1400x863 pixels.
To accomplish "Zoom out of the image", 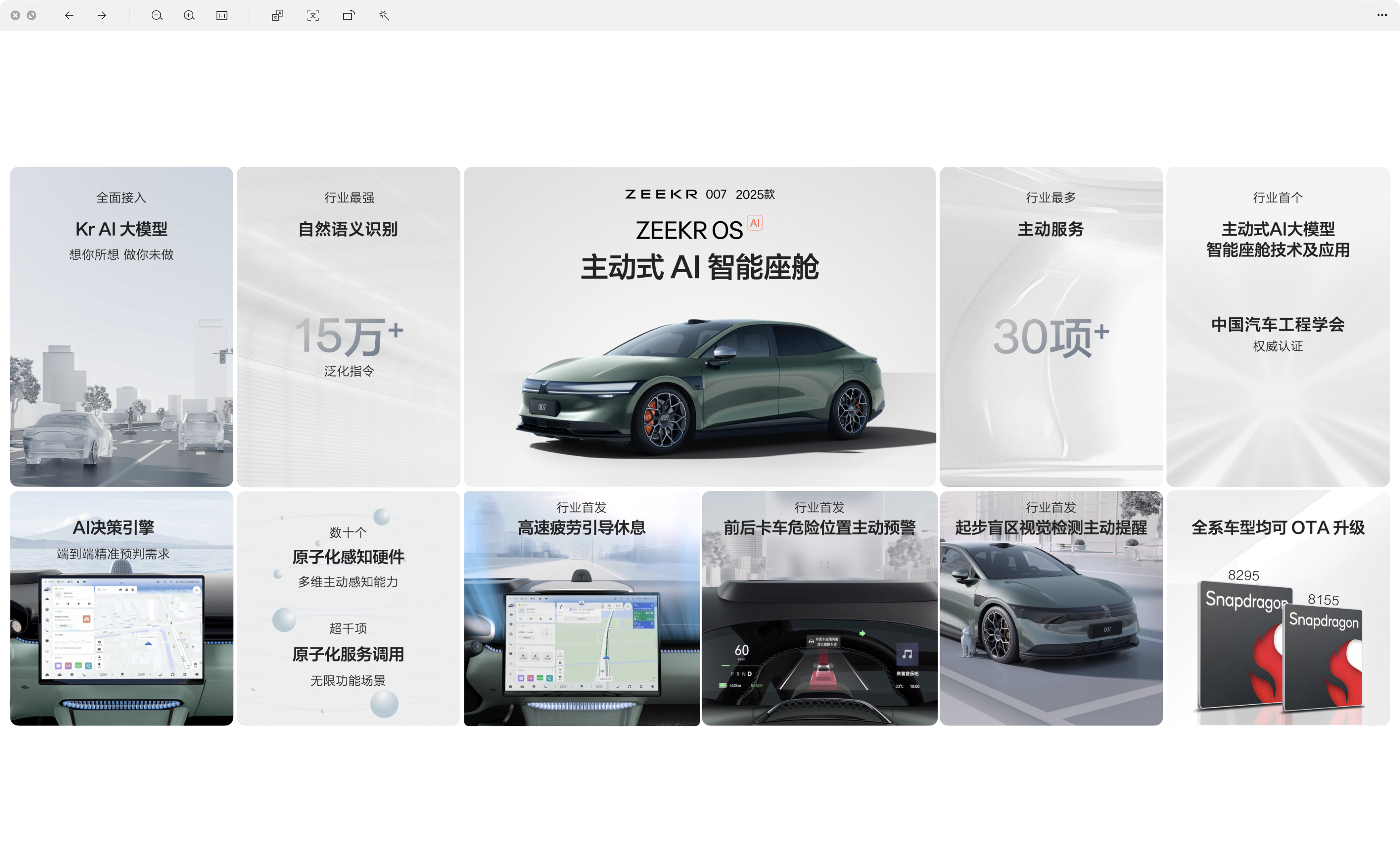I will [157, 15].
